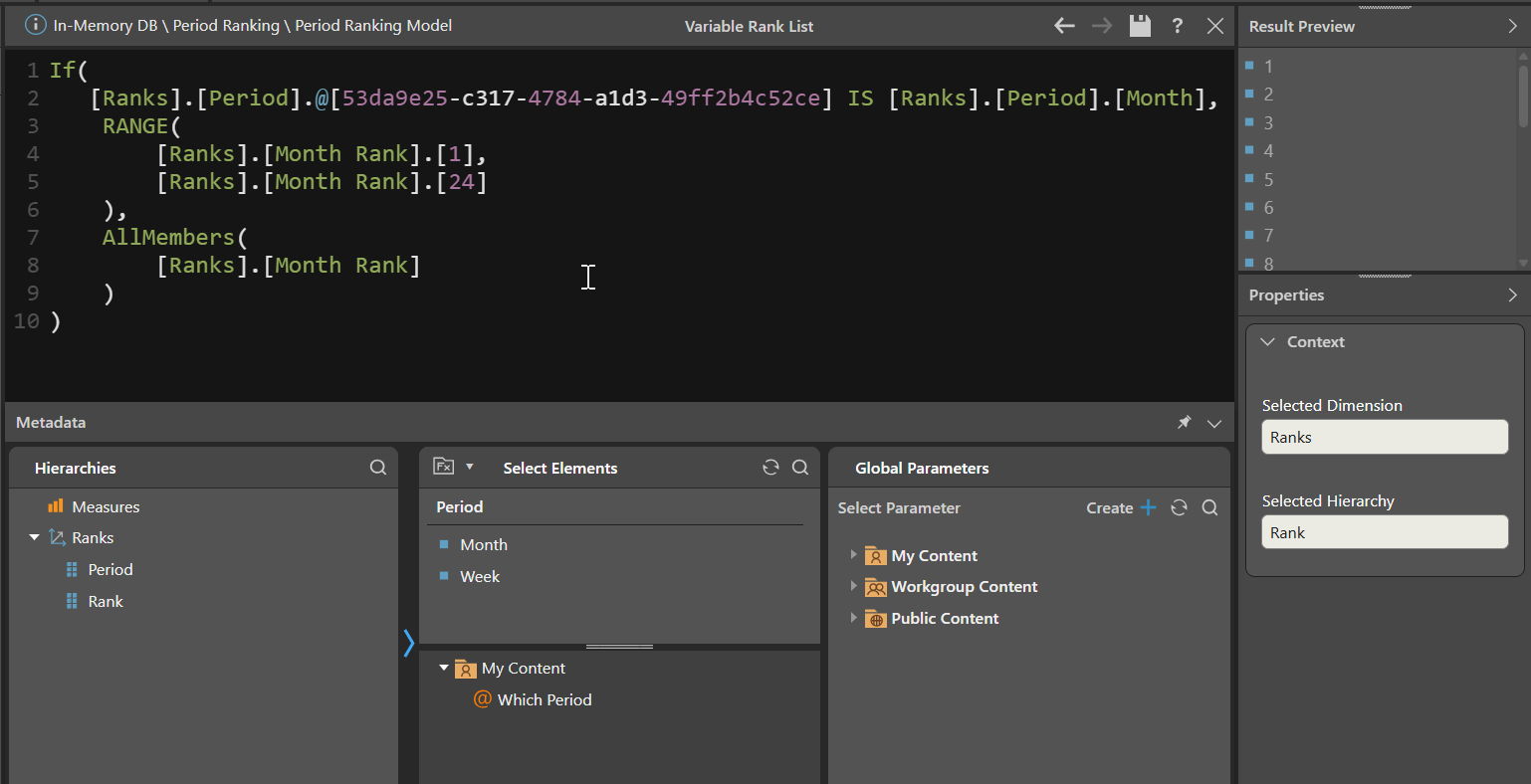Collapse the Context section chevron

tap(1267, 341)
